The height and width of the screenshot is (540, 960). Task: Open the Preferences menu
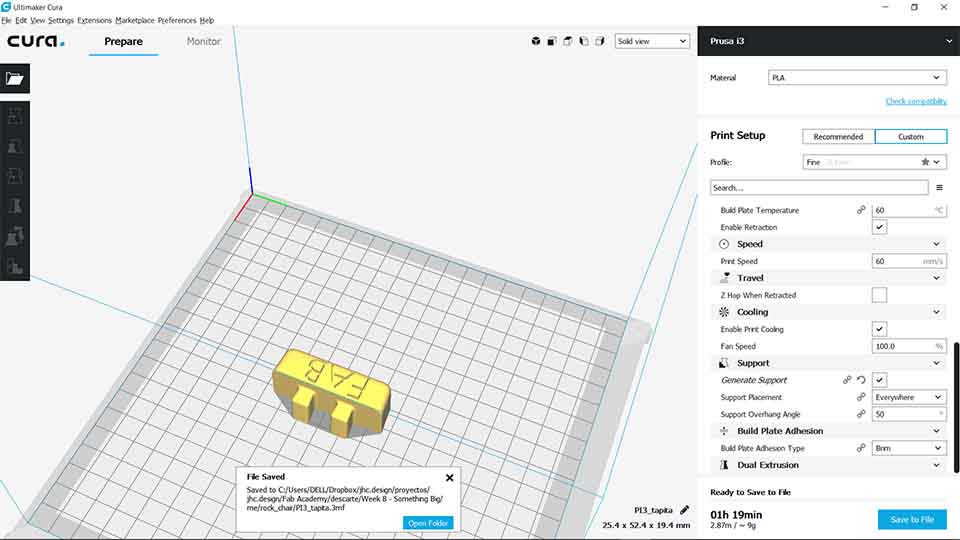177,20
